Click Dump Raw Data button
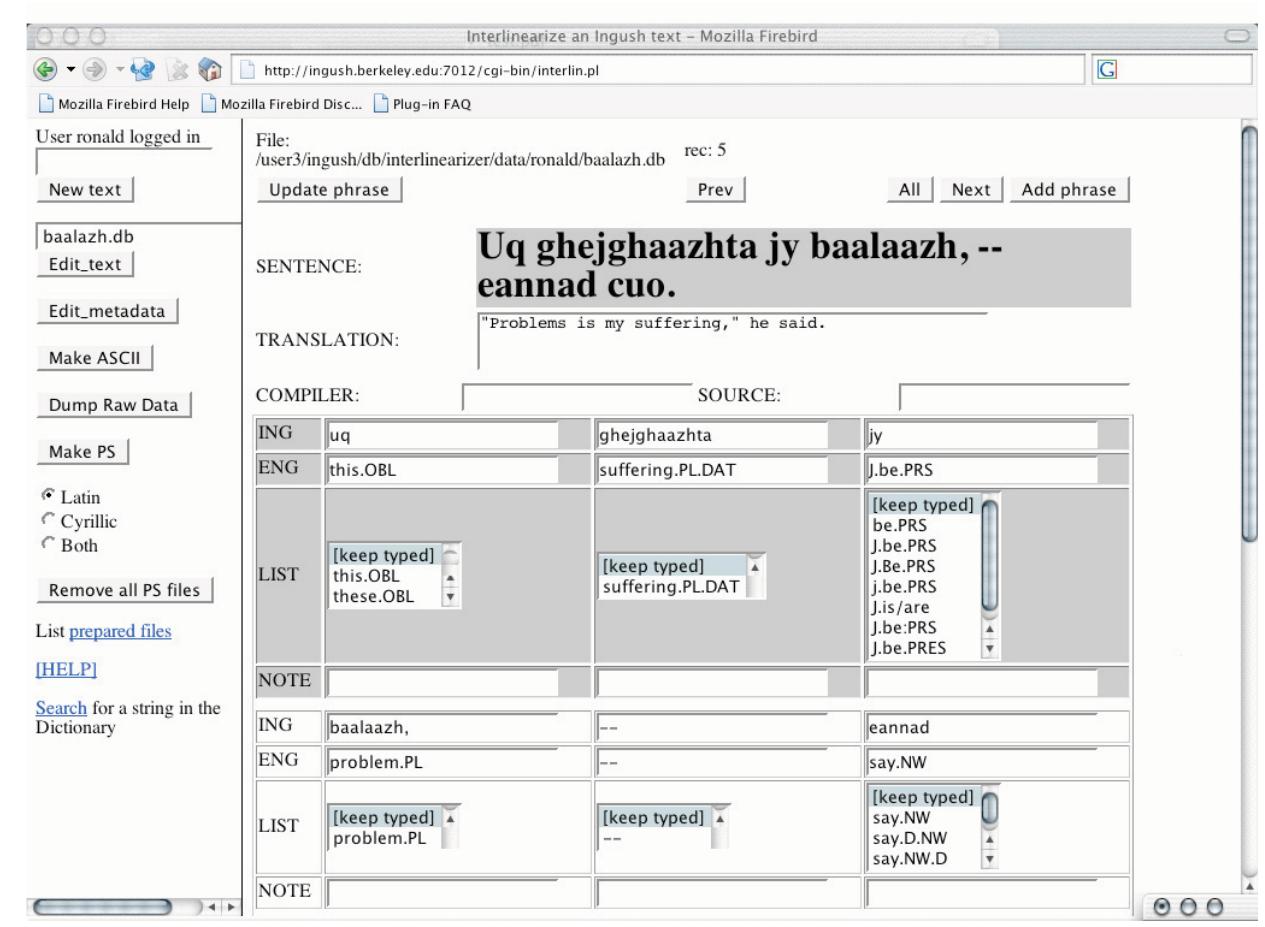 [113, 405]
